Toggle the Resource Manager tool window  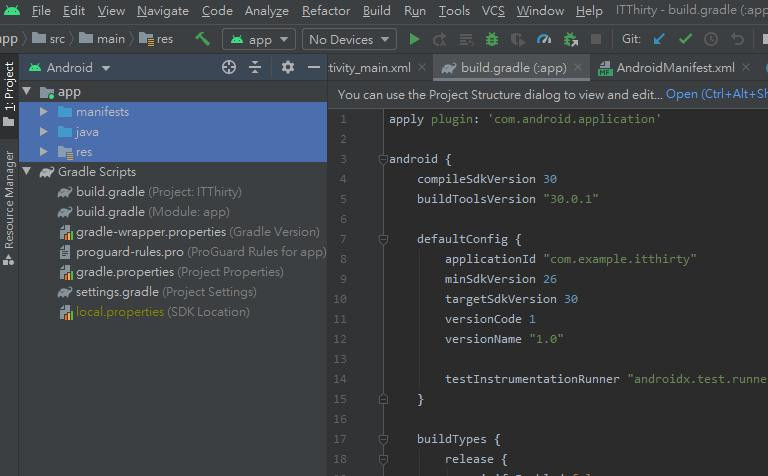(x=9, y=208)
